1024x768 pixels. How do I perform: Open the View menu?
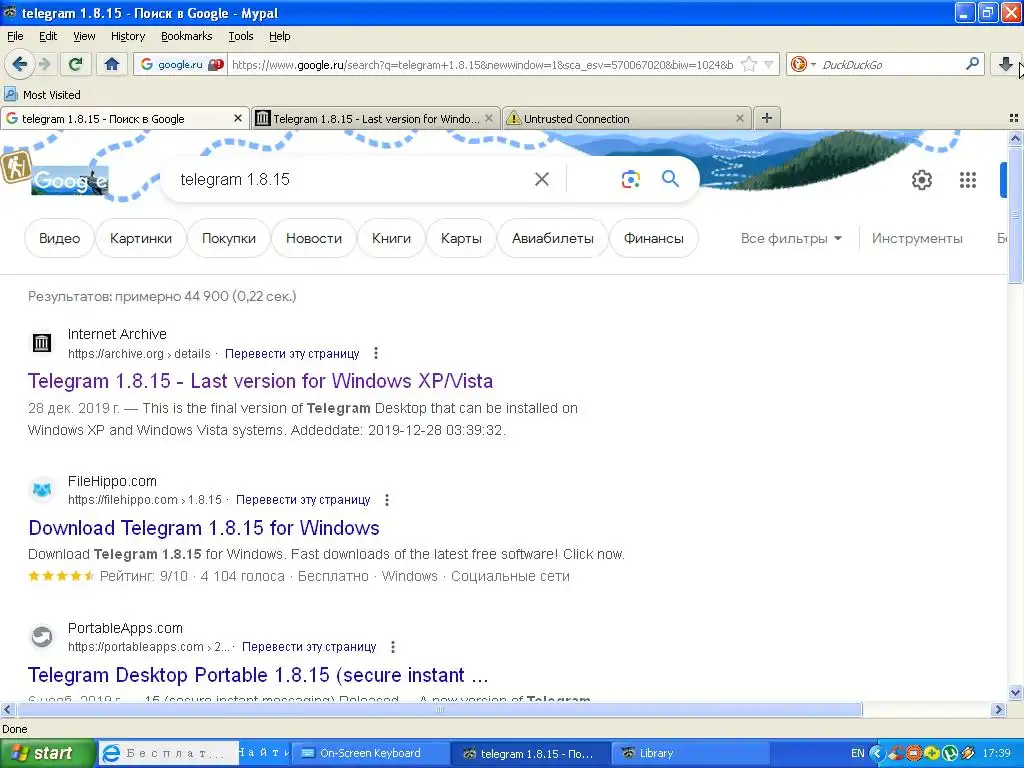pos(84,36)
